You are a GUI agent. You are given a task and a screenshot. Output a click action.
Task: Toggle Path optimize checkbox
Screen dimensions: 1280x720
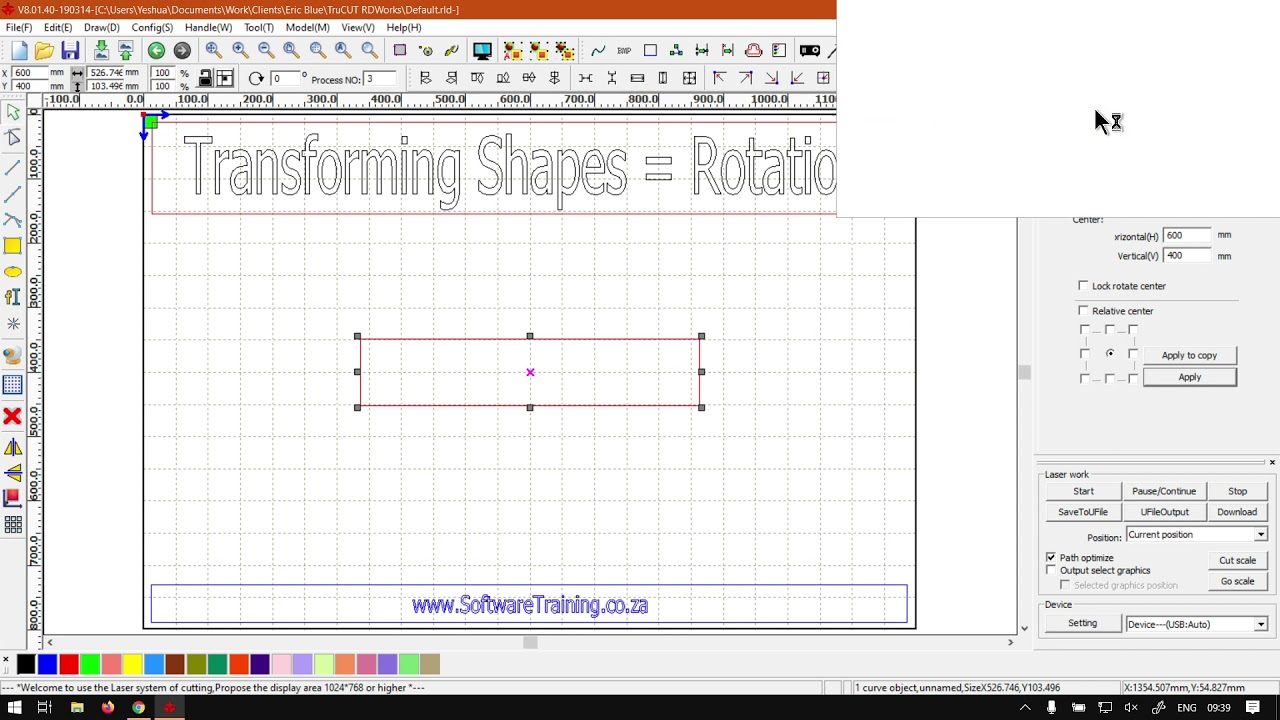[1051, 557]
